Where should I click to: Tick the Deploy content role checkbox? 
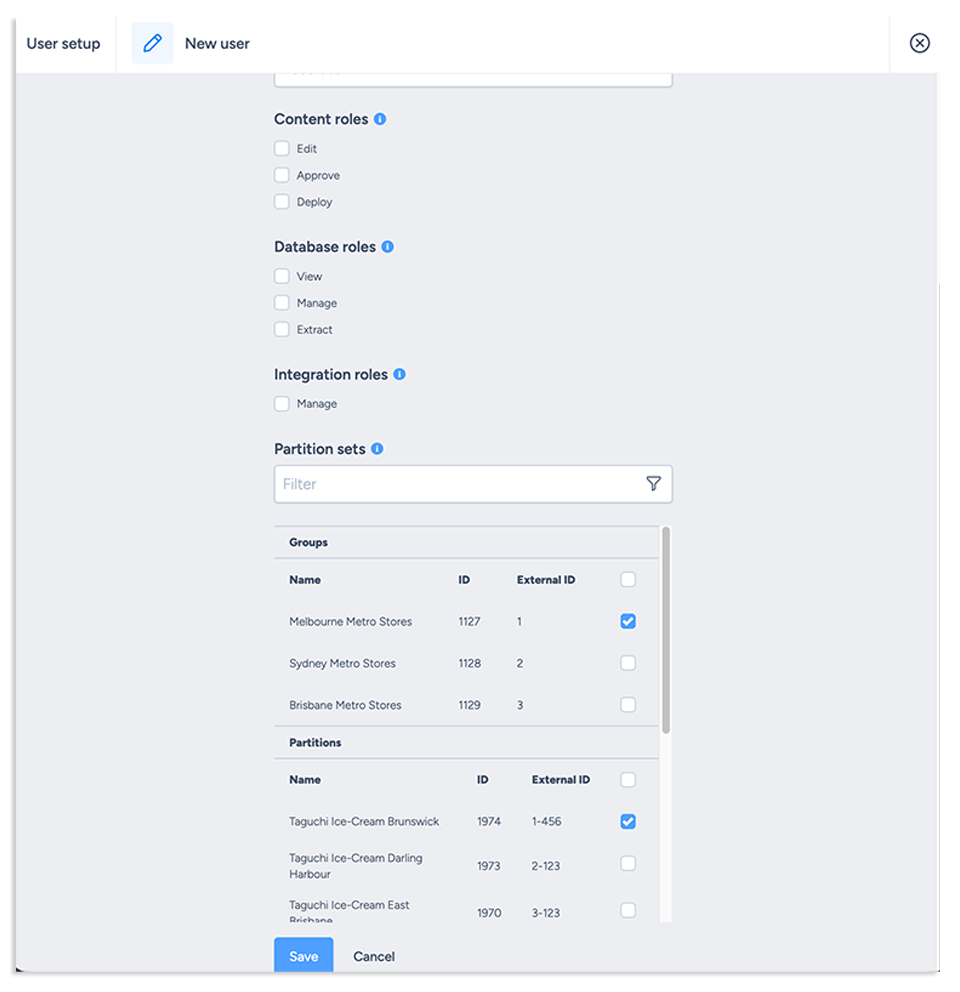click(x=282, y=202)
